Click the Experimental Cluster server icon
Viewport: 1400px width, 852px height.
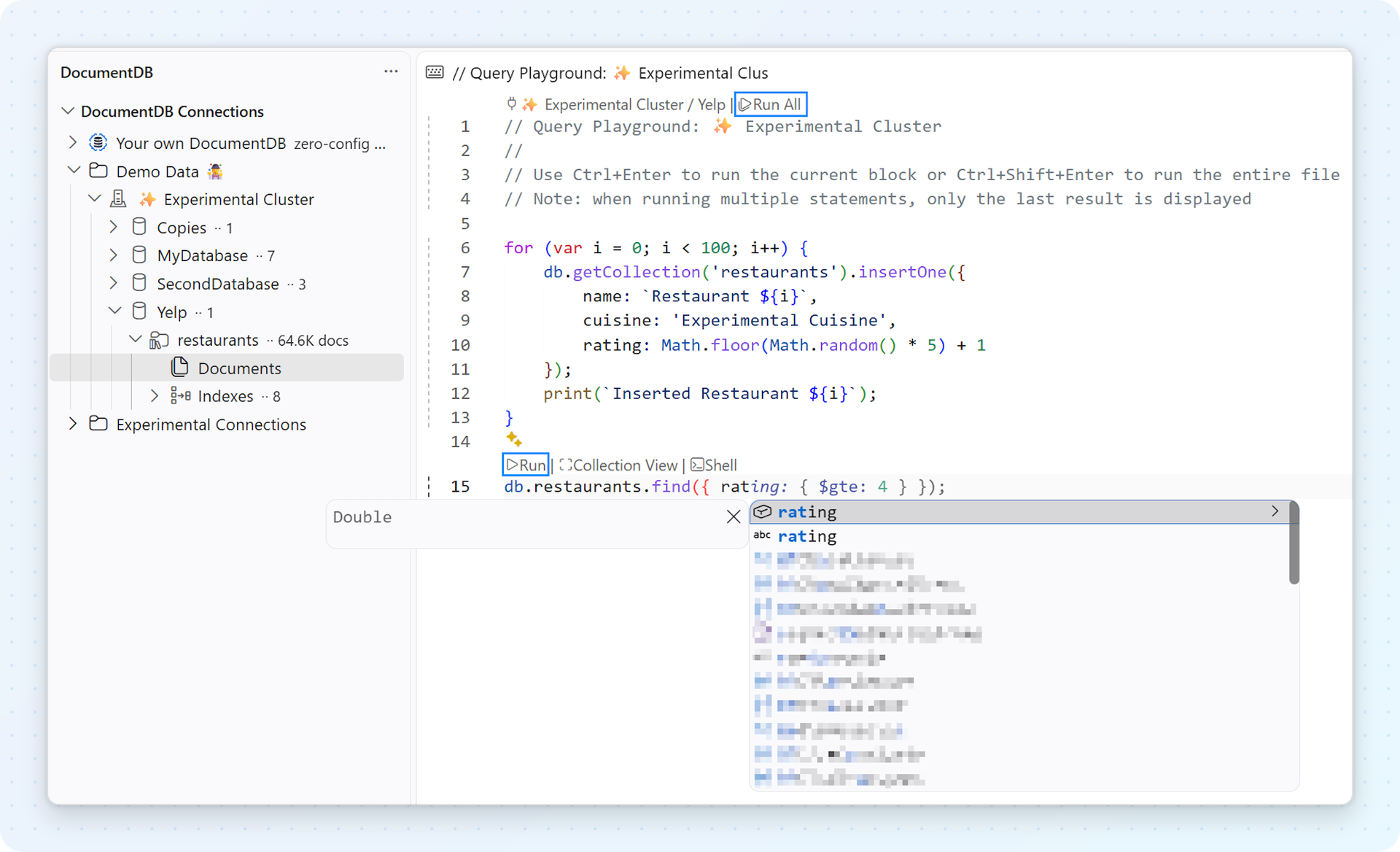(x=119, y=198)
